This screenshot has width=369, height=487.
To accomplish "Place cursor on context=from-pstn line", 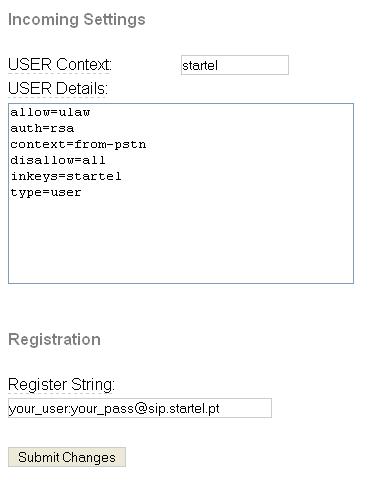I will click(x=78, y=144).
